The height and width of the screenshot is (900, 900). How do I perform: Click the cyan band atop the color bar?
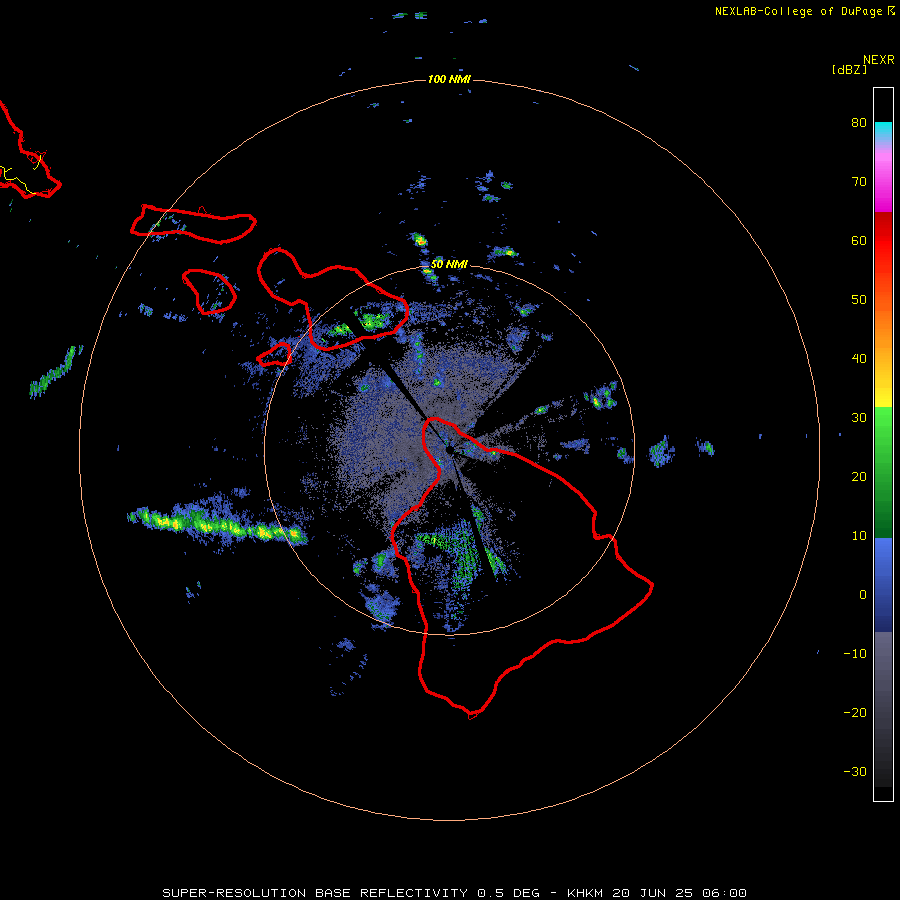[883, 131]
